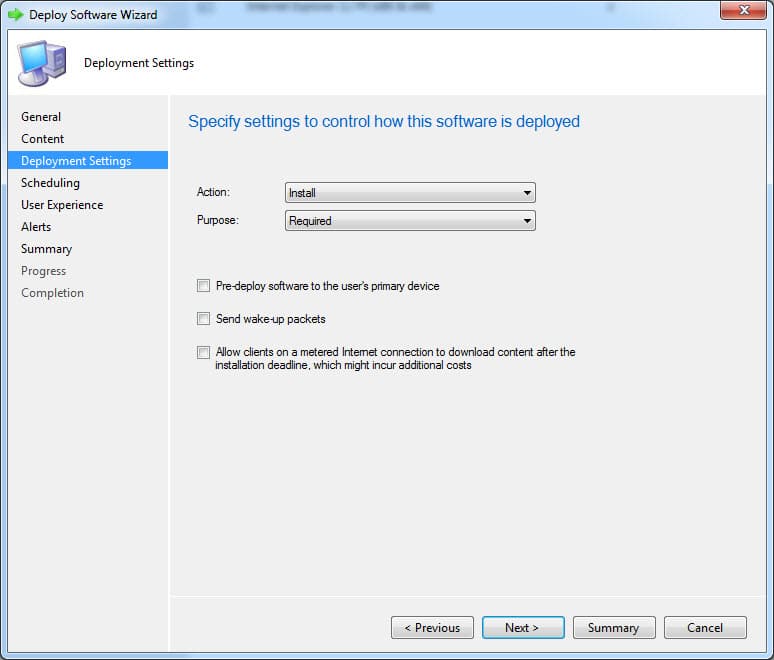
Task: Open the Purpose dropdown showing Required
Action: [x=410, y=221]
